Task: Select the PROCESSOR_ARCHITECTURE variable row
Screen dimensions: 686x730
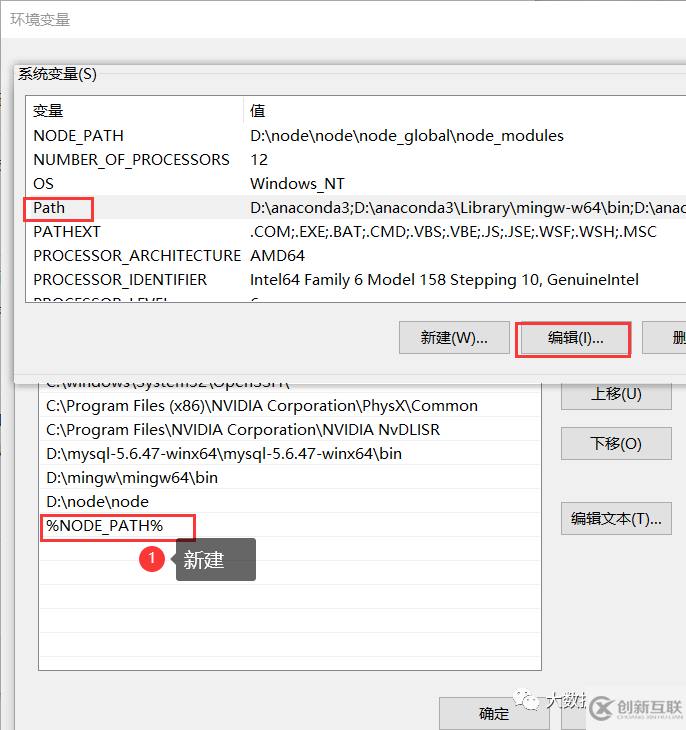Action: pos(355,256)
